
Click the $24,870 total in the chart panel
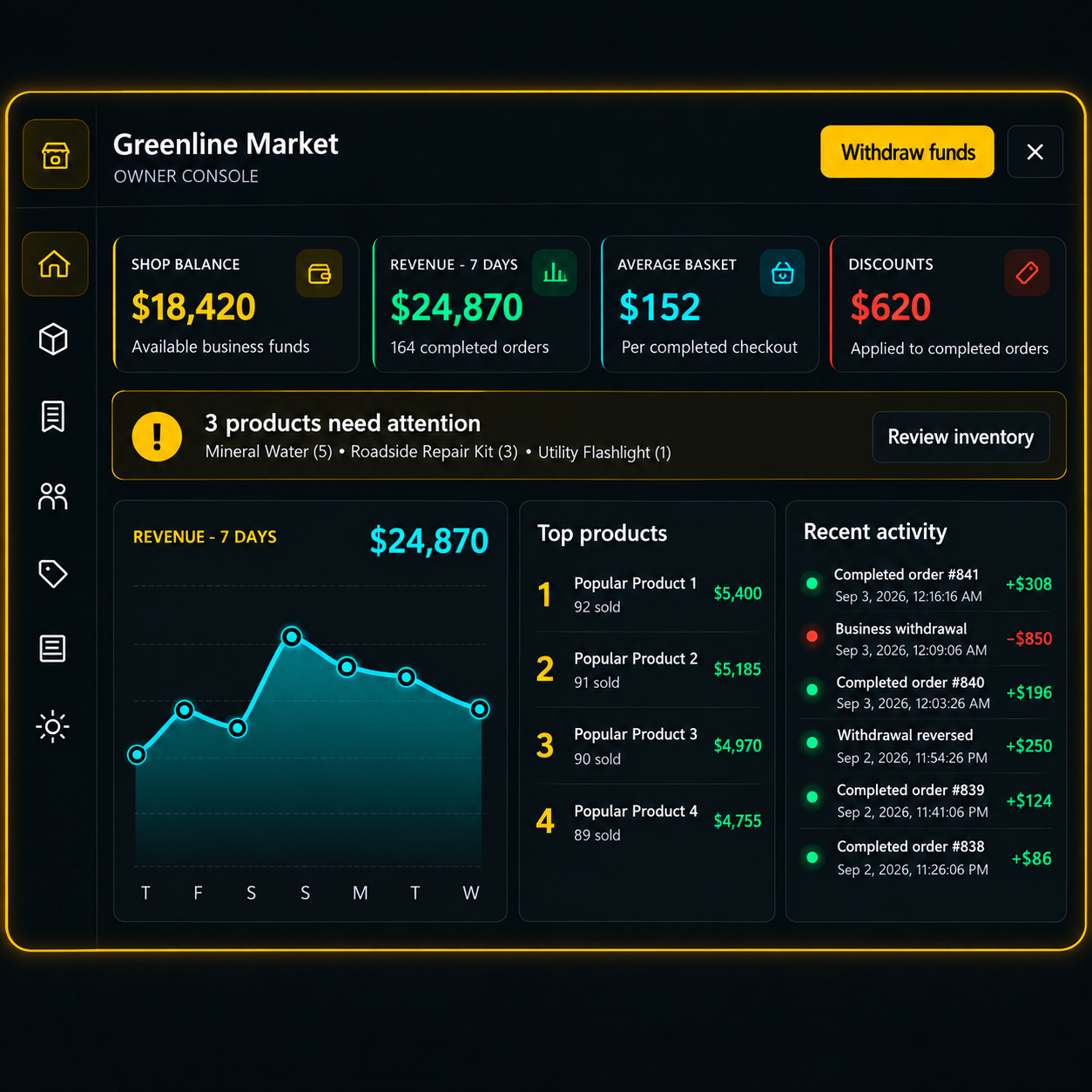tap(429, 541)
